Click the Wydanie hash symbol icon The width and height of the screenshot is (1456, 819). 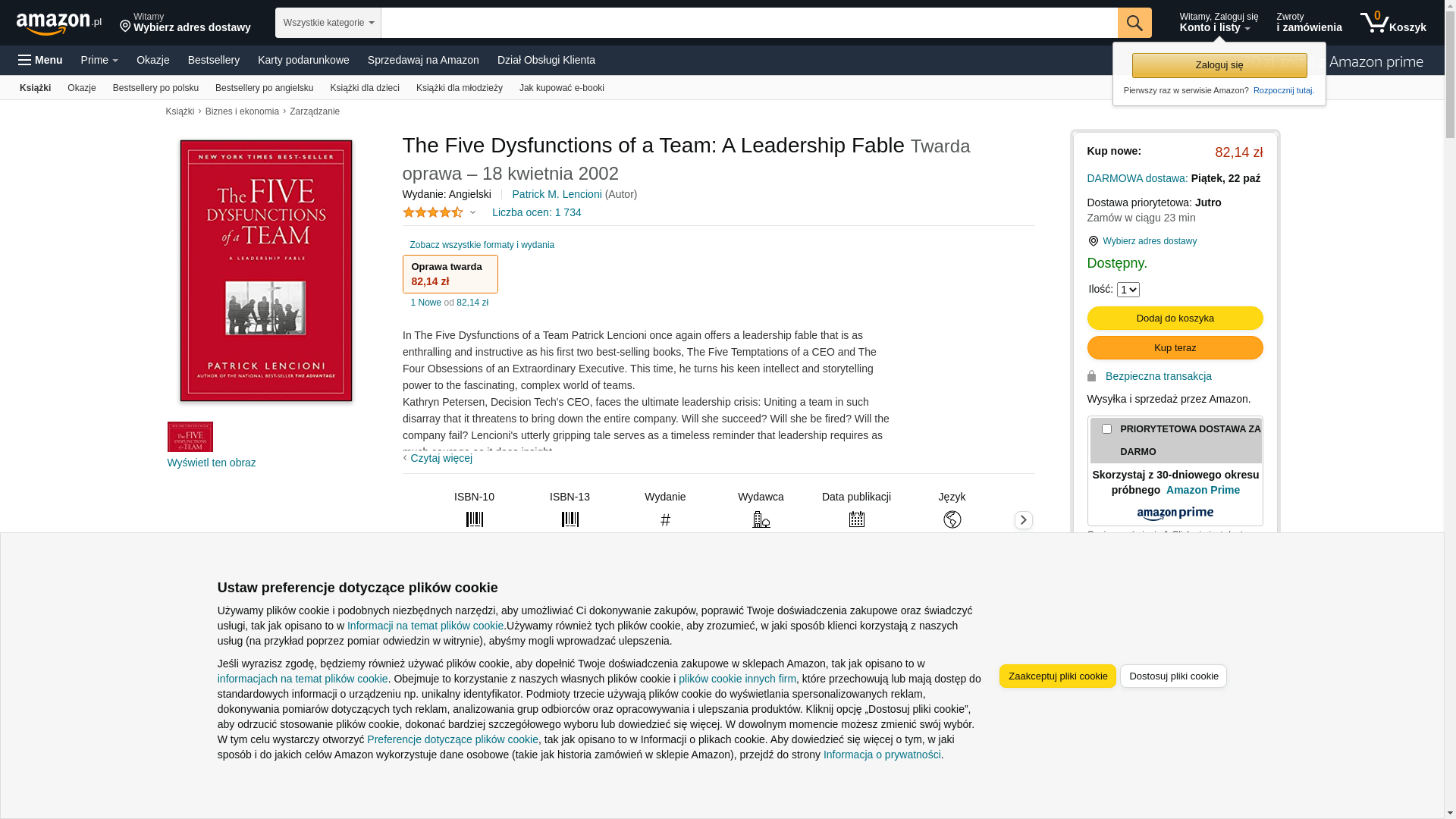coord(665,519)
